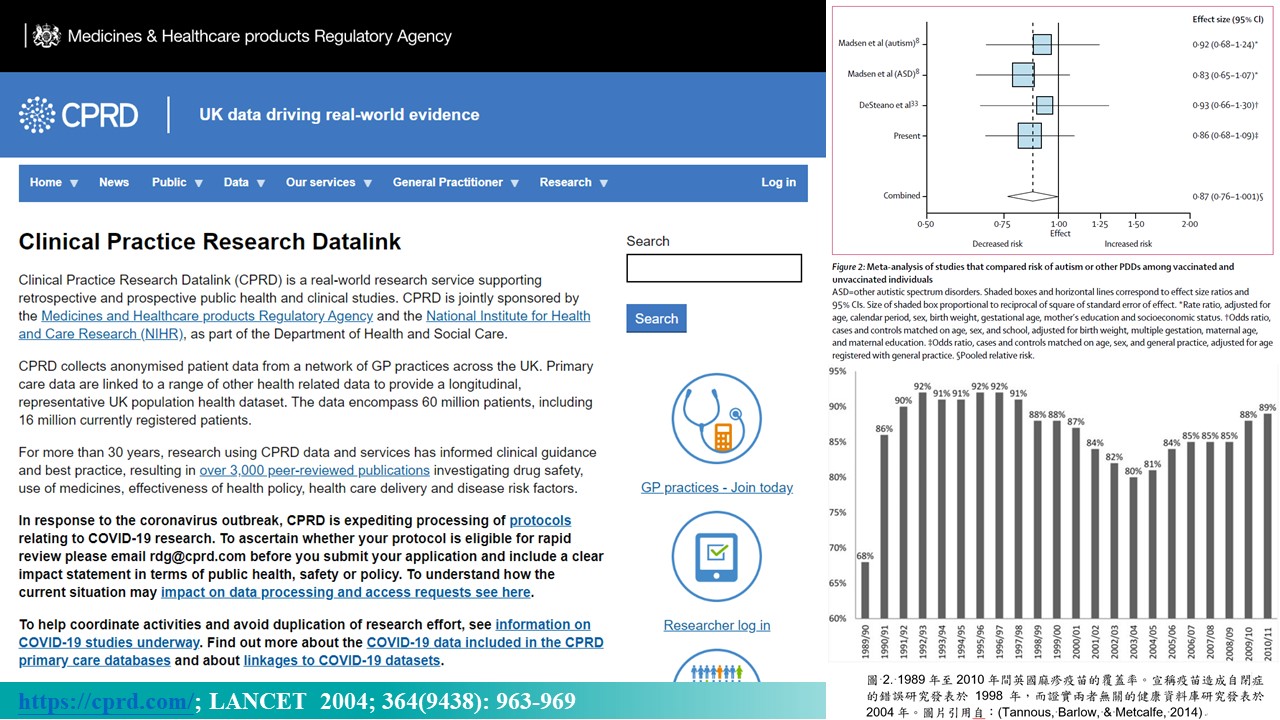The width and height of the screenshot is (1280, 720).
Task: Open the protocols link
Action: (x=540, y=520)
